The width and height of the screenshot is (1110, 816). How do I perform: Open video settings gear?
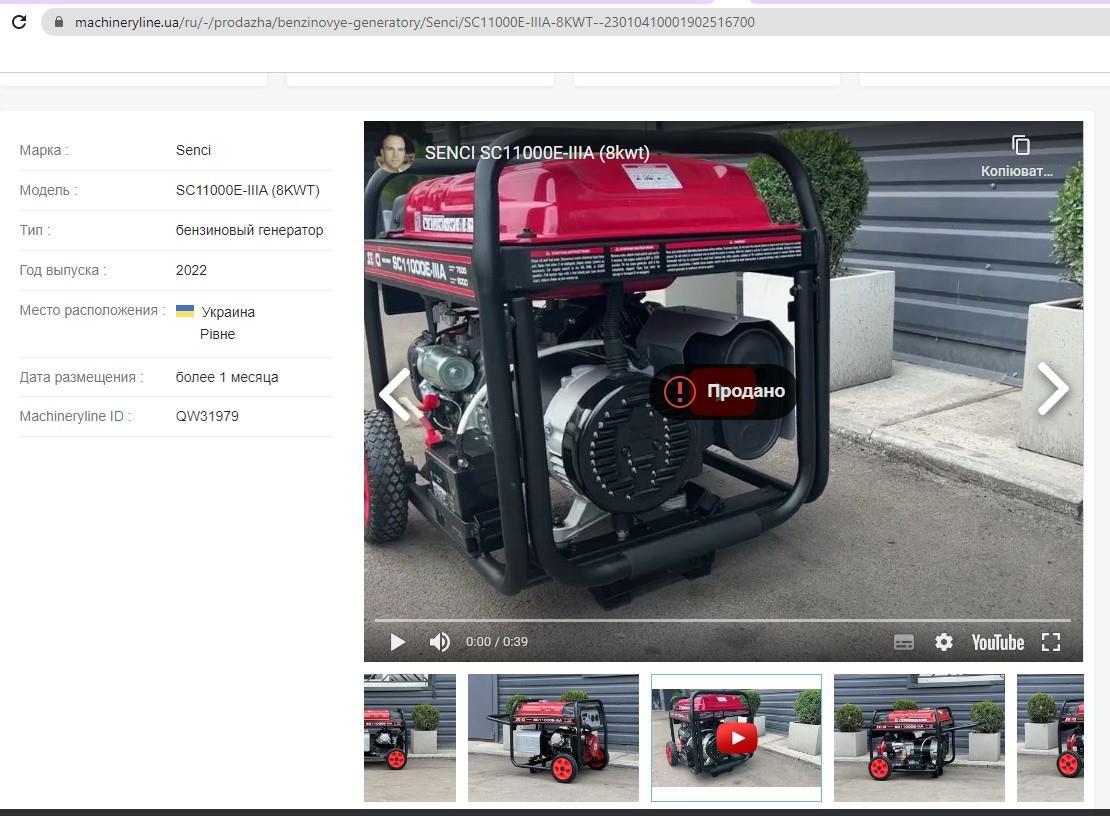click(x=944, y=642)
